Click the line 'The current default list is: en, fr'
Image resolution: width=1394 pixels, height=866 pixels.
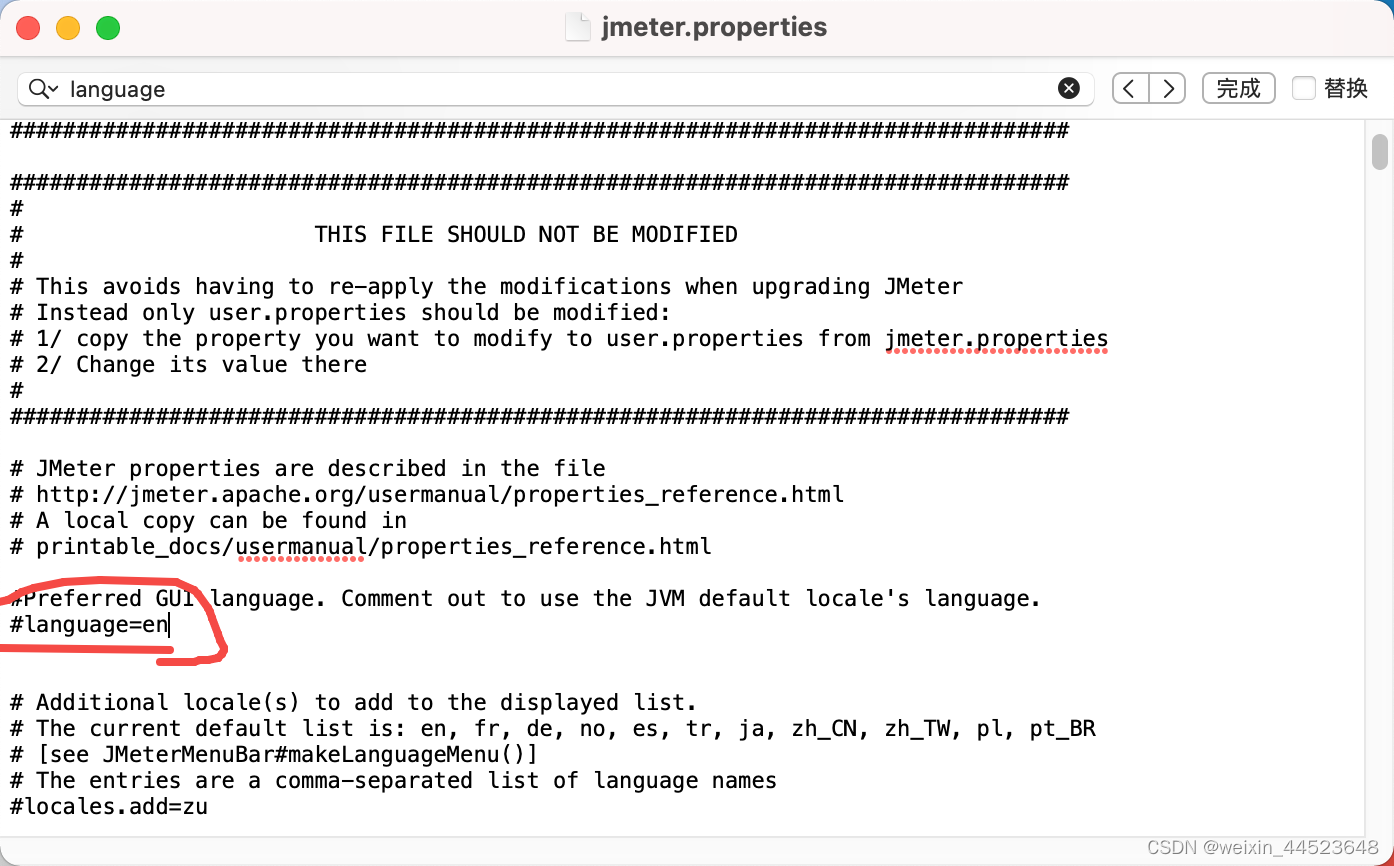[x=553, y=728]
